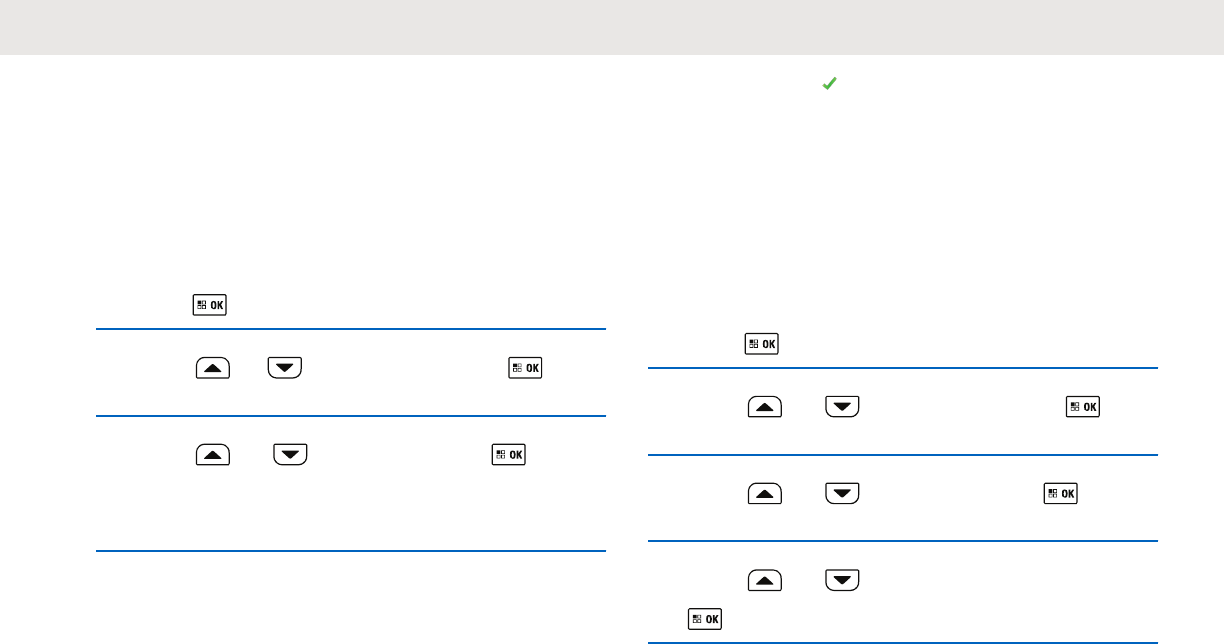Click the OK key in right column's second step

click(x=1083, y=408)
